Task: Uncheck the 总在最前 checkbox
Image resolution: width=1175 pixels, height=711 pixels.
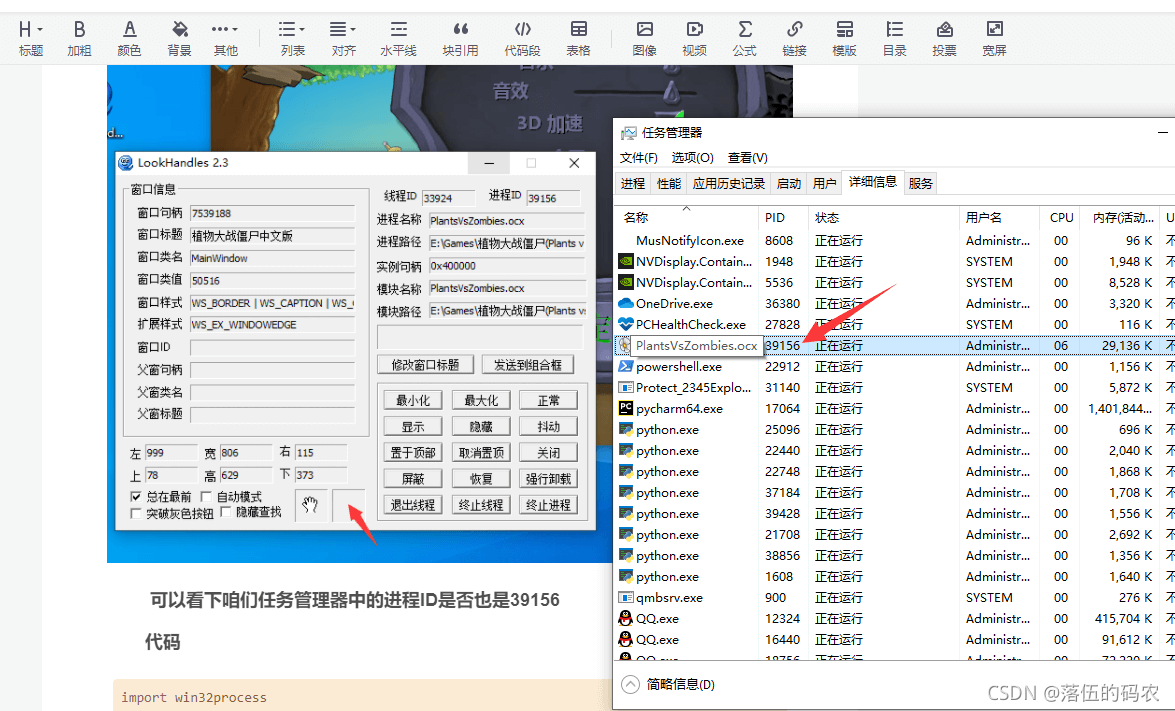Action: click(x=136, y=497)
